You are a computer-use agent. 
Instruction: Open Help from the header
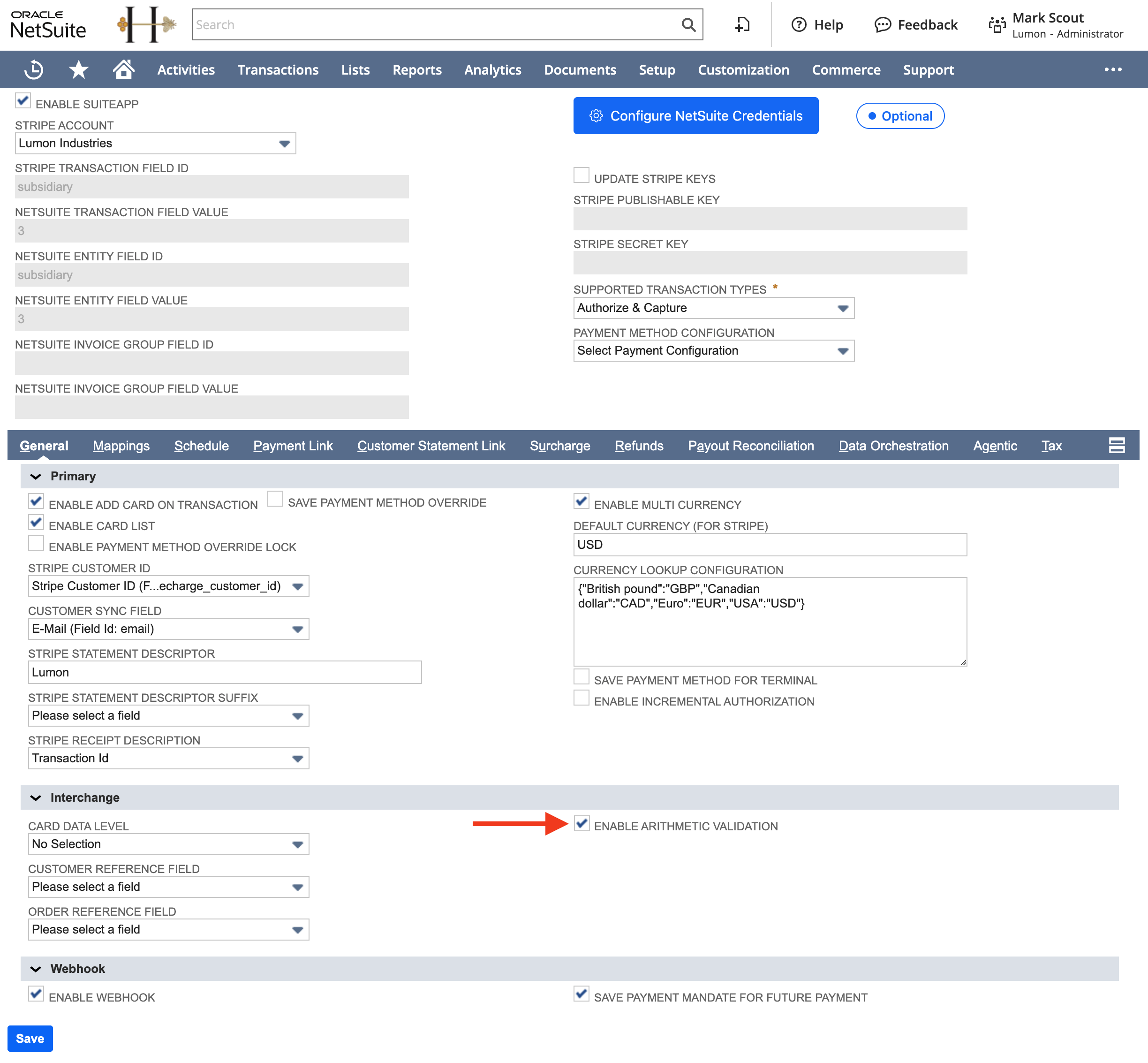click(x=817, y=25)
